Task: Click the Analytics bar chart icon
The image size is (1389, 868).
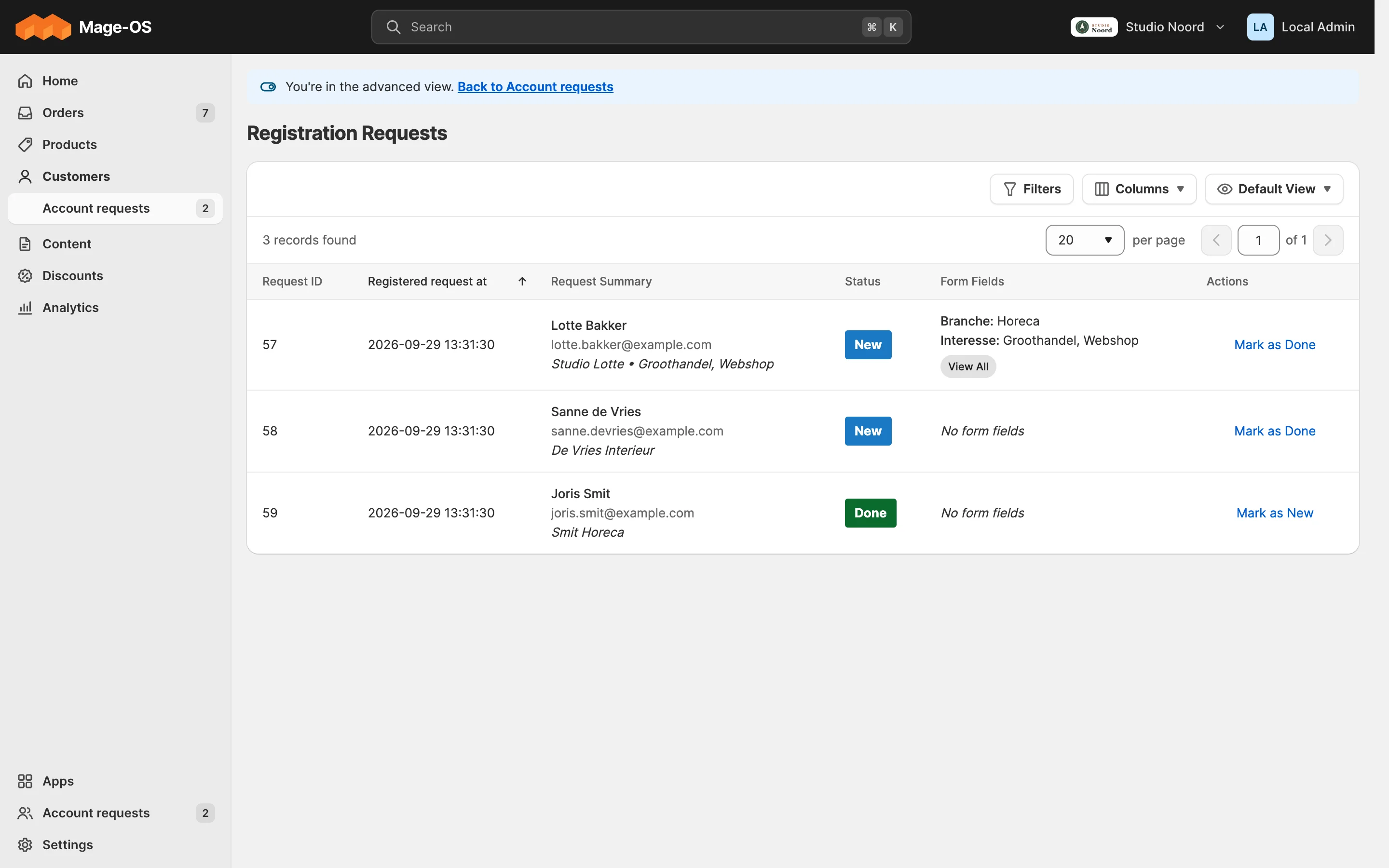Action: pos(25,308)
